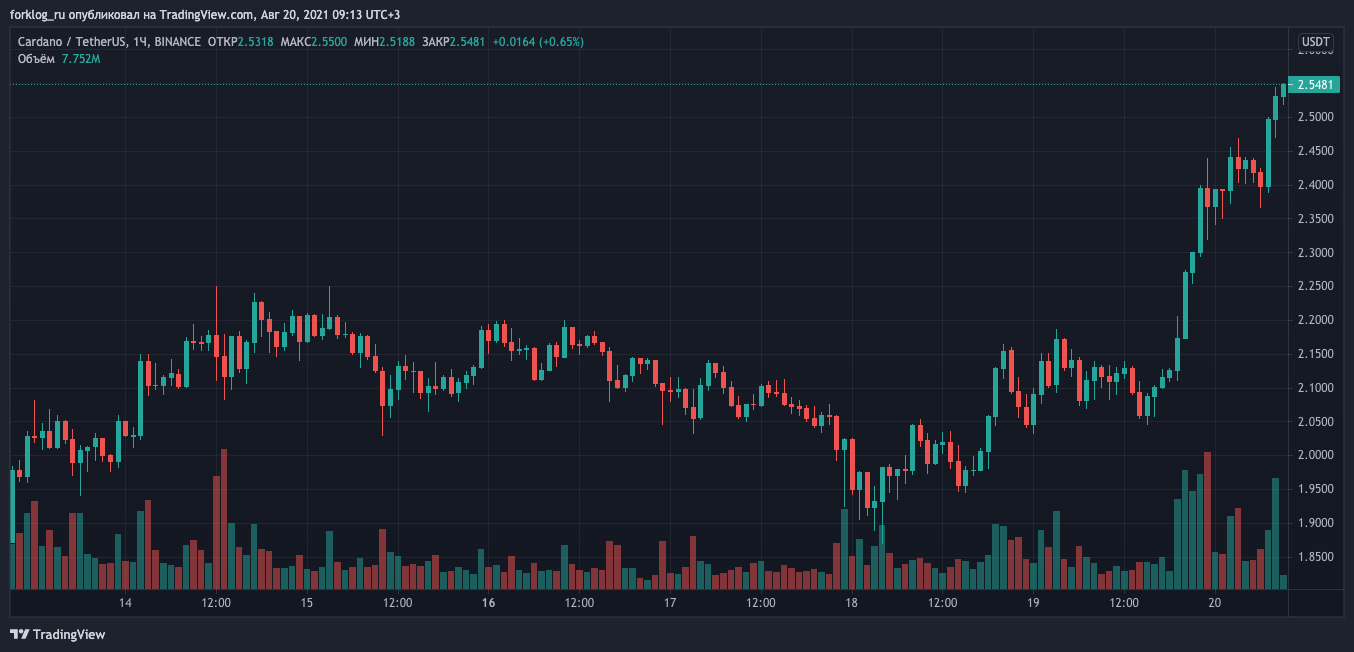Viewport: 1354px width, 652px height.
Task: Click the 7.752M volume value
Action: click(79, 60)
